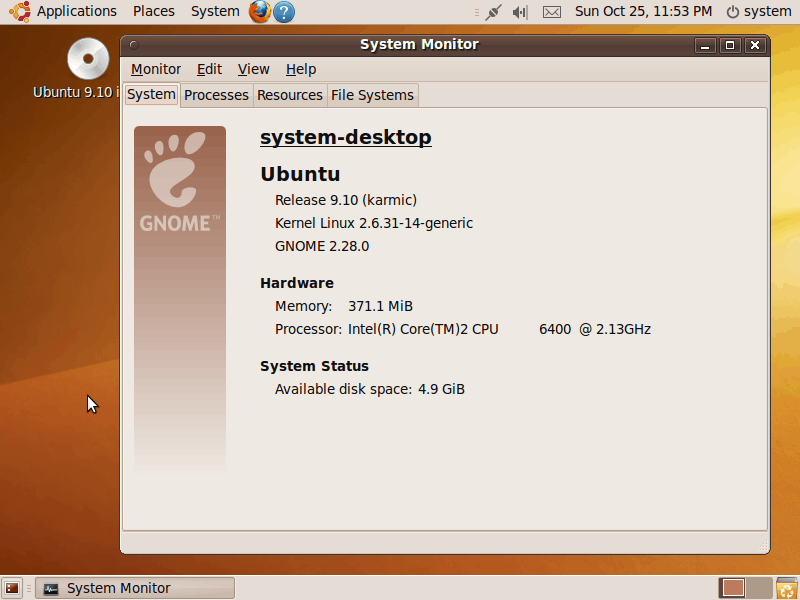This screenshot has height=600, width=800.
Task: Click the network connection tray icon
Action: point(493,12)
